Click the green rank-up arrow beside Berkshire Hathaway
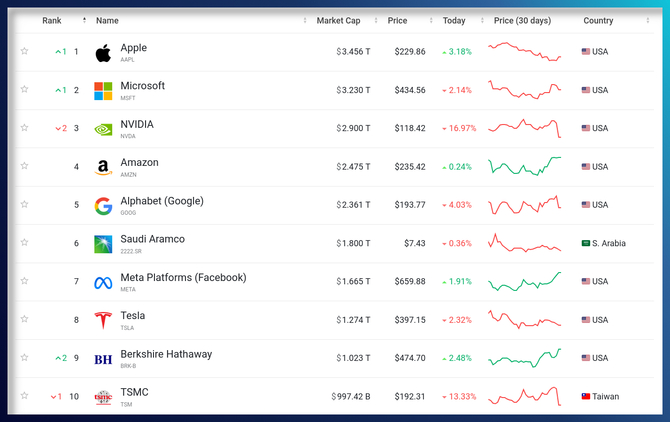The image size is (670, 422). (x=58, y=358)
